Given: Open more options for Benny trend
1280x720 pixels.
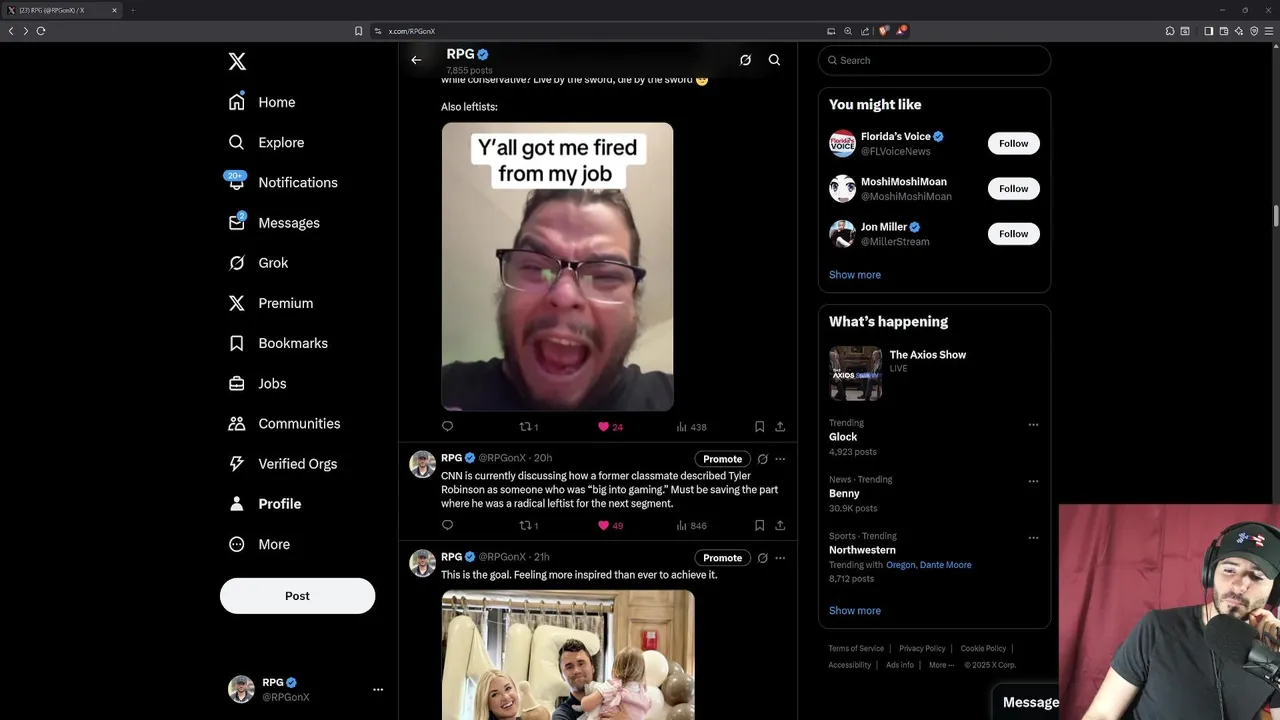Looking at the screenshot, I should pos(1033,481).
